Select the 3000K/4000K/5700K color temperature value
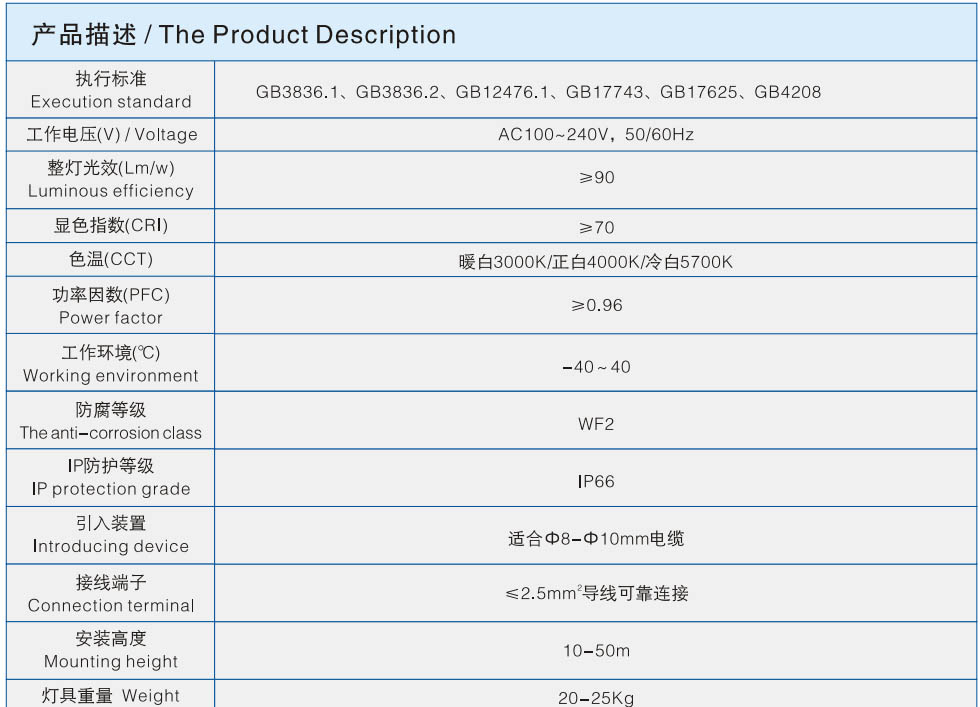Image resolution: width=980 pixels, height=707 pixels. 596,263
